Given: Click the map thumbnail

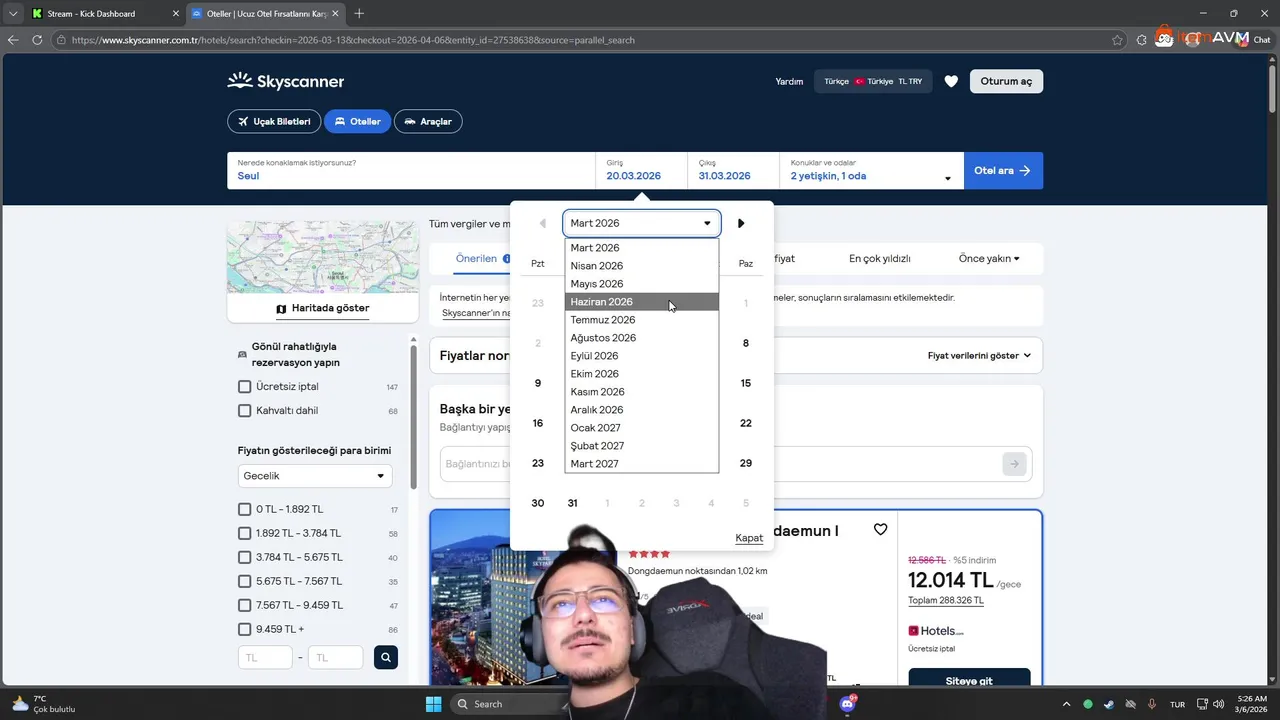Looking at the screenshot, I should 323,257.
